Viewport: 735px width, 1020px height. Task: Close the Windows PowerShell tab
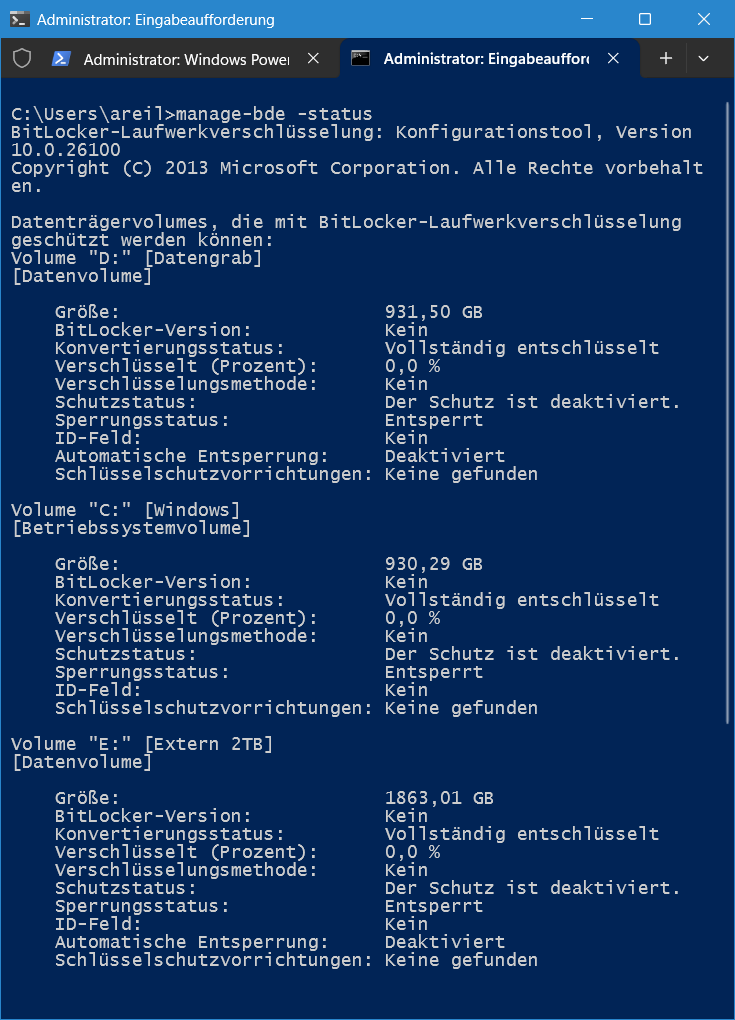pyautogui.click(x=313, y=59)
